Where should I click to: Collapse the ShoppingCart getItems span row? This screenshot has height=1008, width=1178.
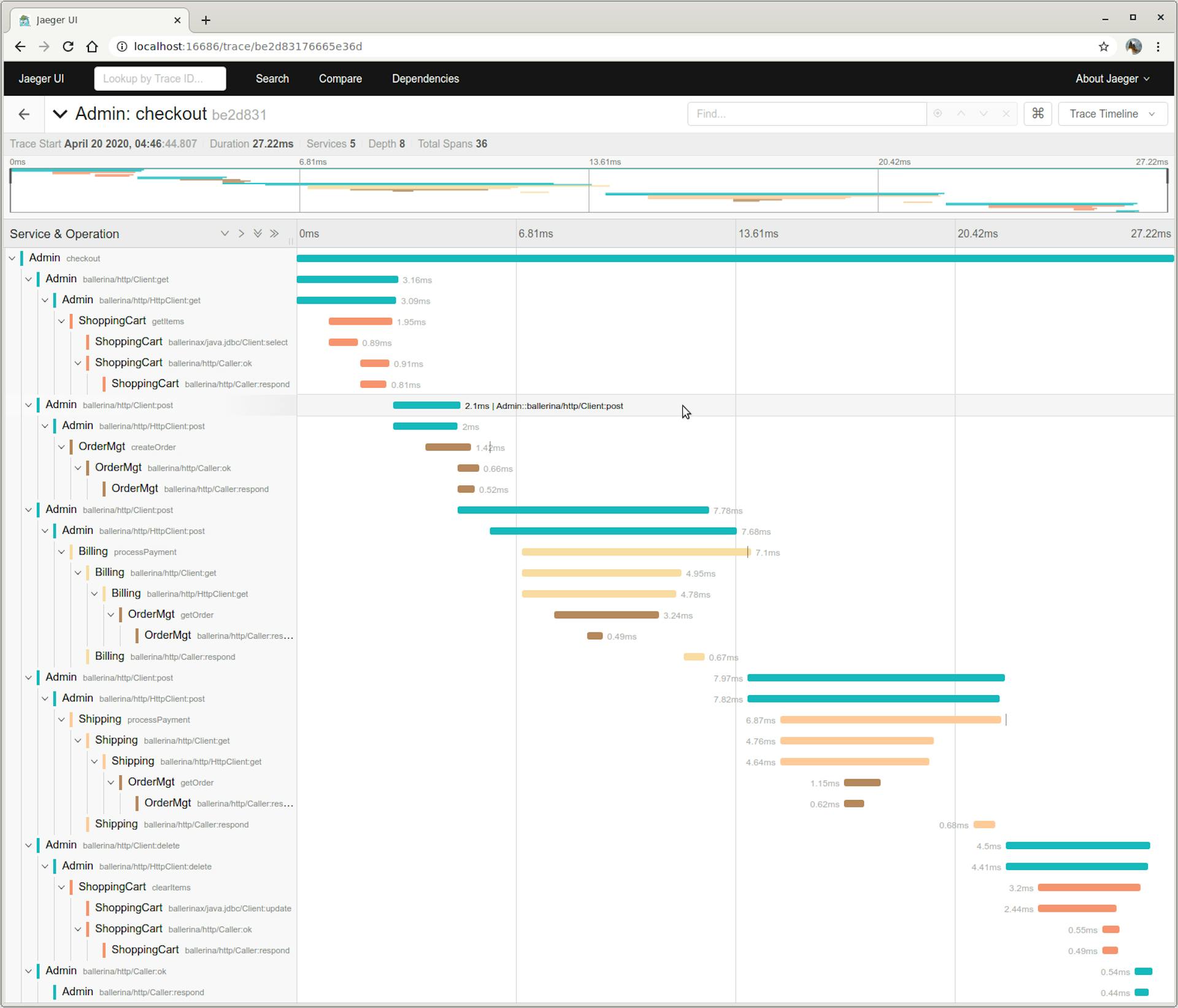(61, 321)
